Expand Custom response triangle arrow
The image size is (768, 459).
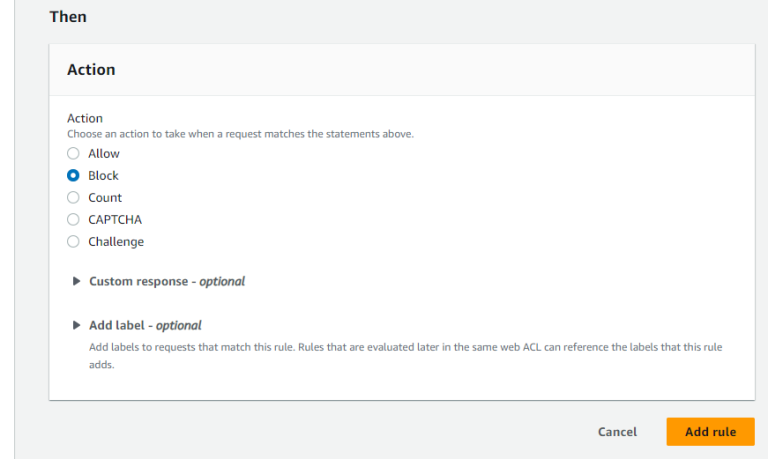[x=77, y=282]
